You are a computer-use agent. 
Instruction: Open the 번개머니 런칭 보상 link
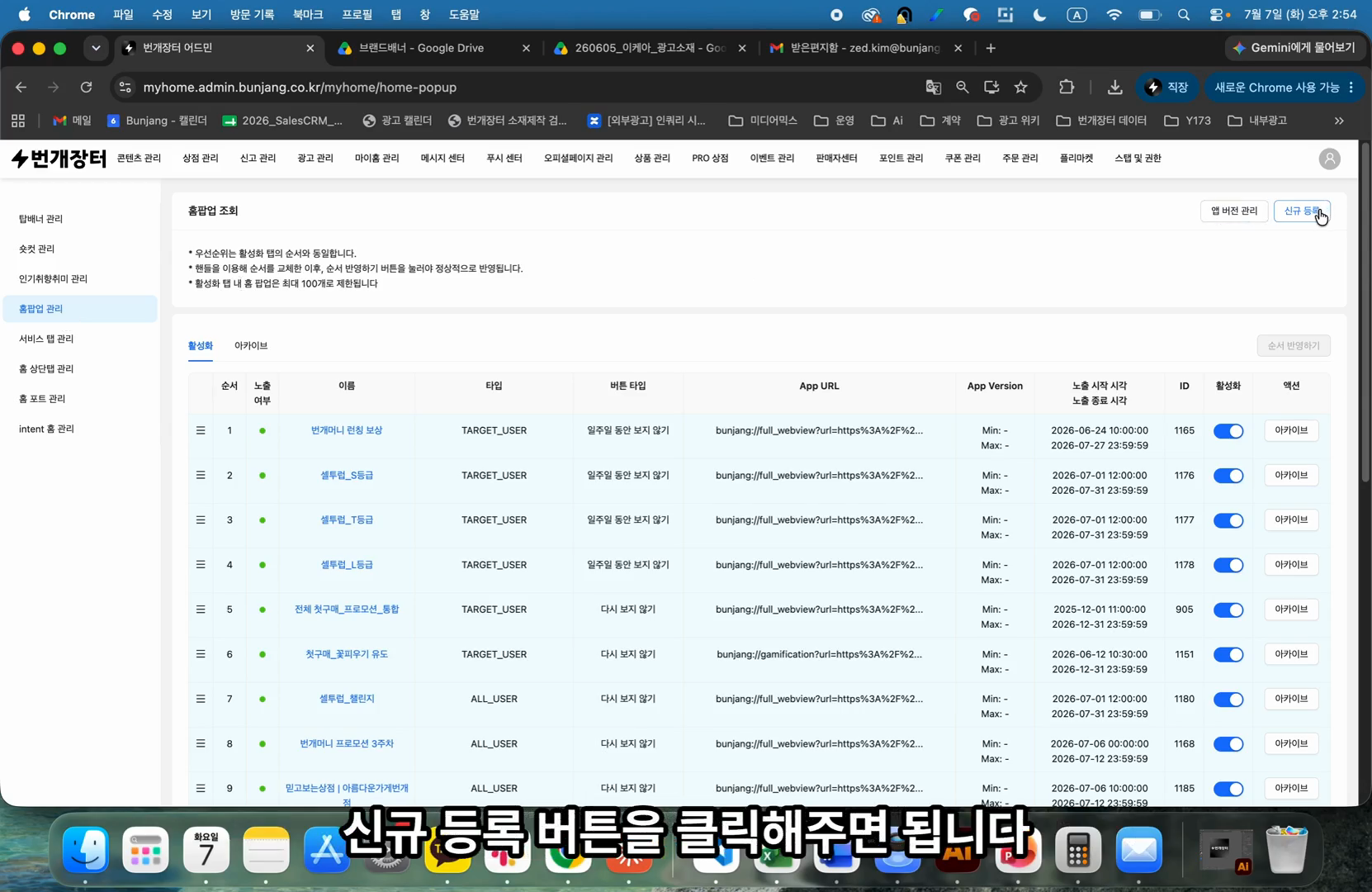[x=347, y=430]
